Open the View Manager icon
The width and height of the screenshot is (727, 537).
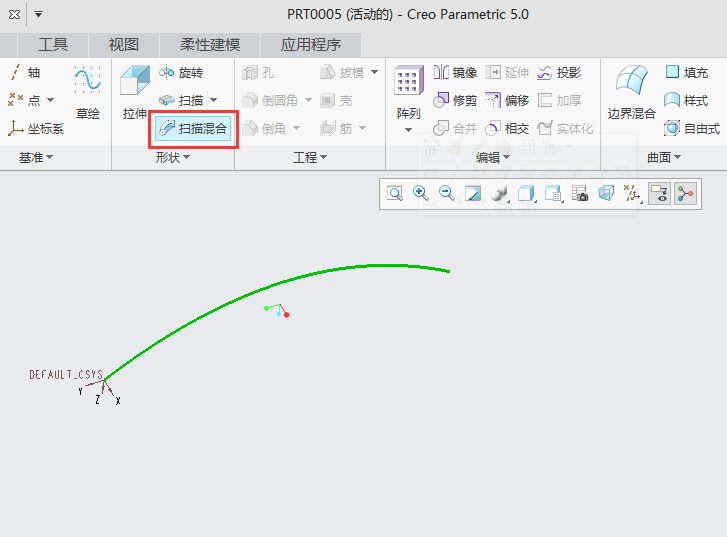553,193
